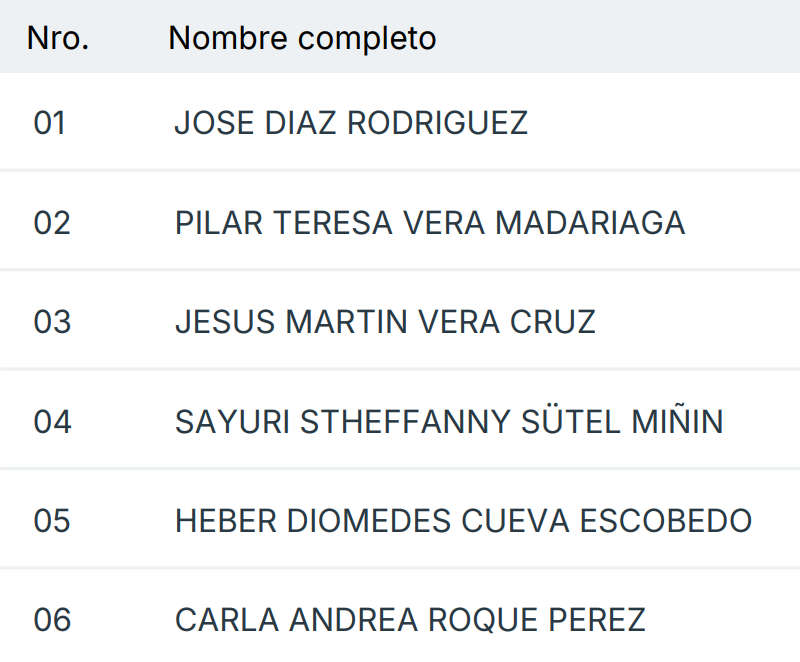The image size is (800, 662).
Task: Click the name JESUS MARTIN VERA CRUZ
Action: pyautogui.click(x=385, y=322)
